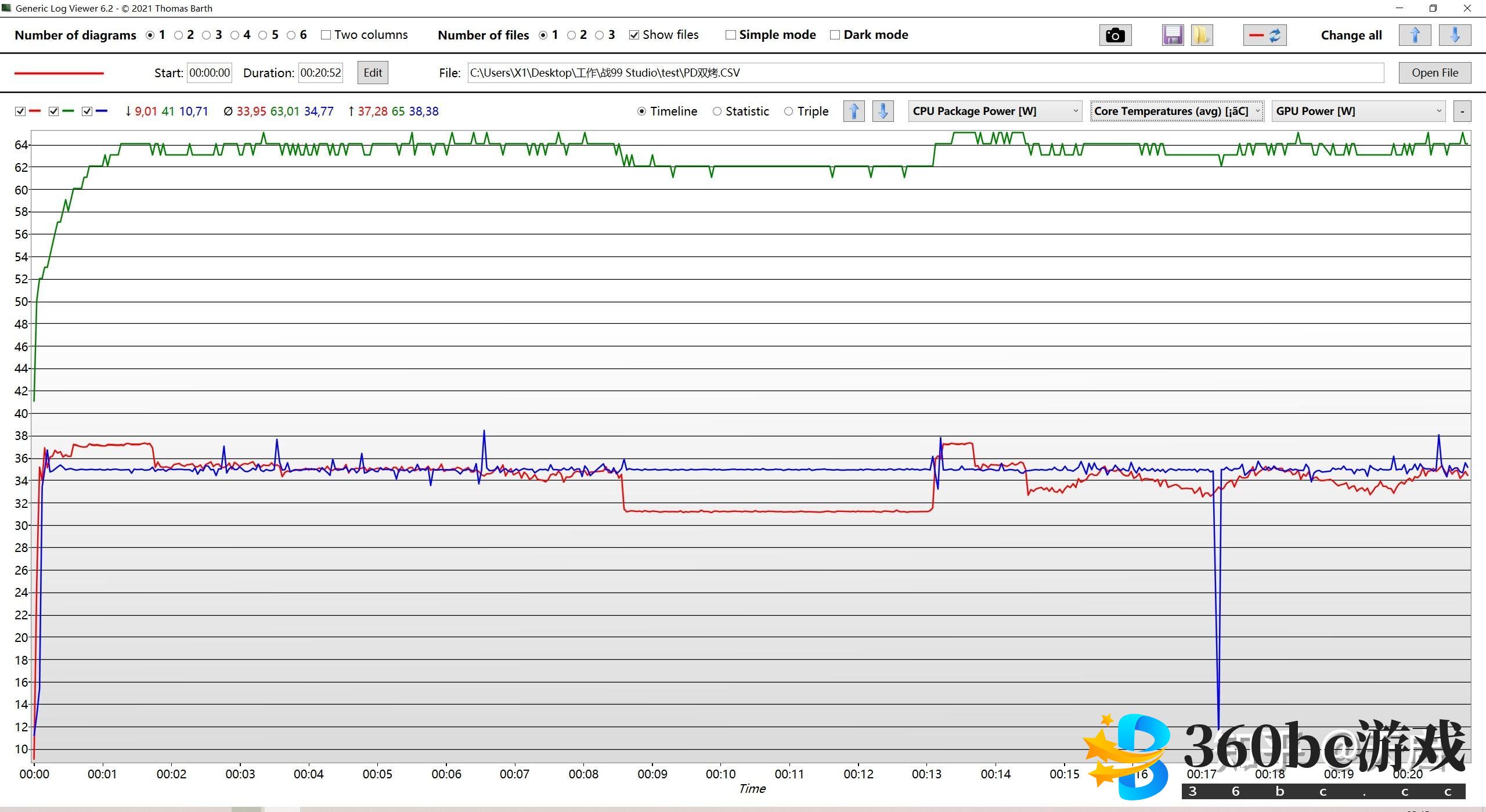The width and height of the screenshot is (1486, 812).
Task: Click the camera screenshot icon
Action: (1114, 35)
